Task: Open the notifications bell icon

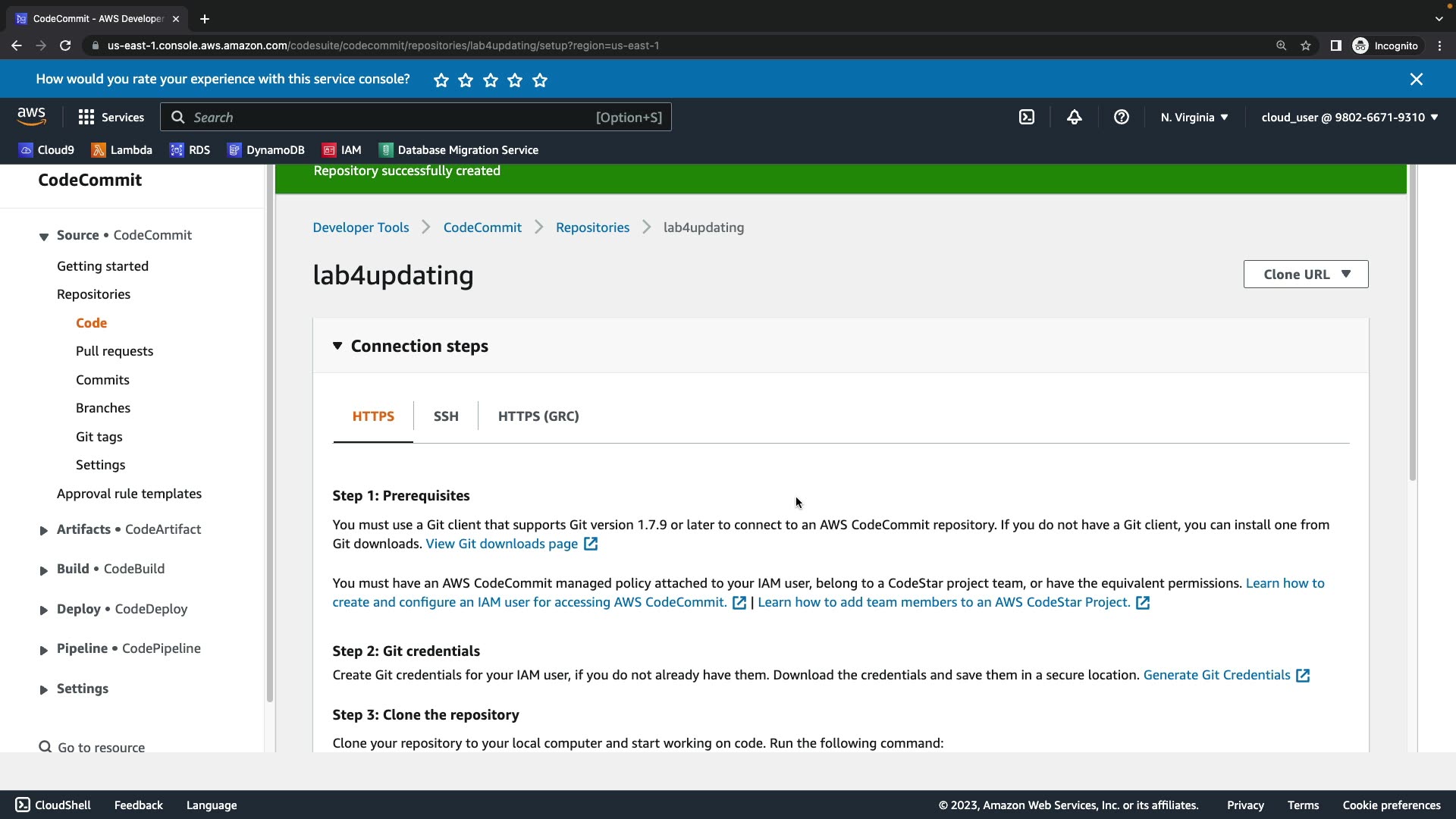Action: pyautogui.click(x=1074, y=118)
